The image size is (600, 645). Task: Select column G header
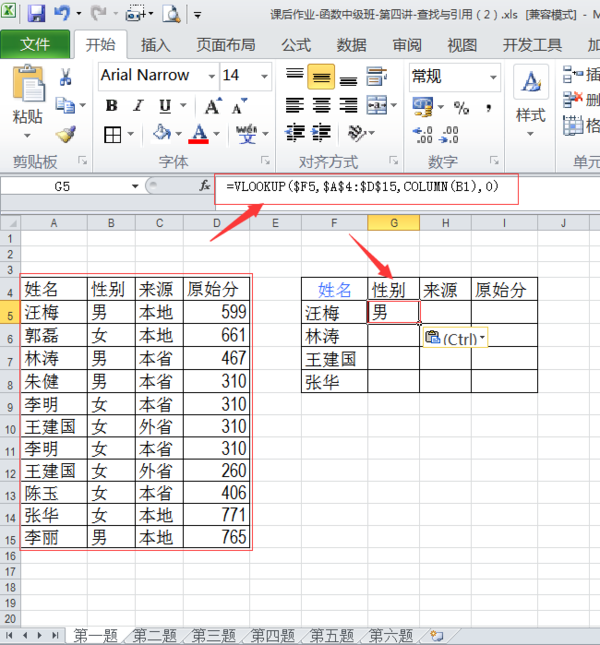tap(394, 223)
